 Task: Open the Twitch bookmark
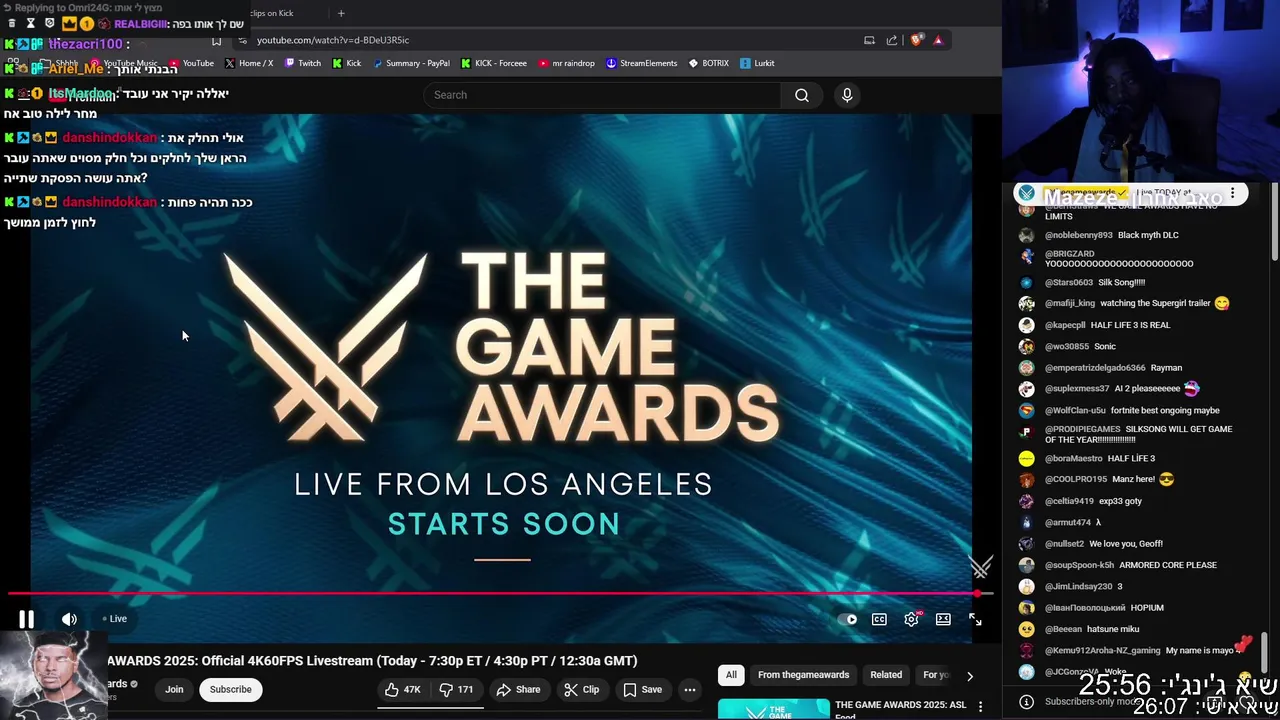click(303, 63)
